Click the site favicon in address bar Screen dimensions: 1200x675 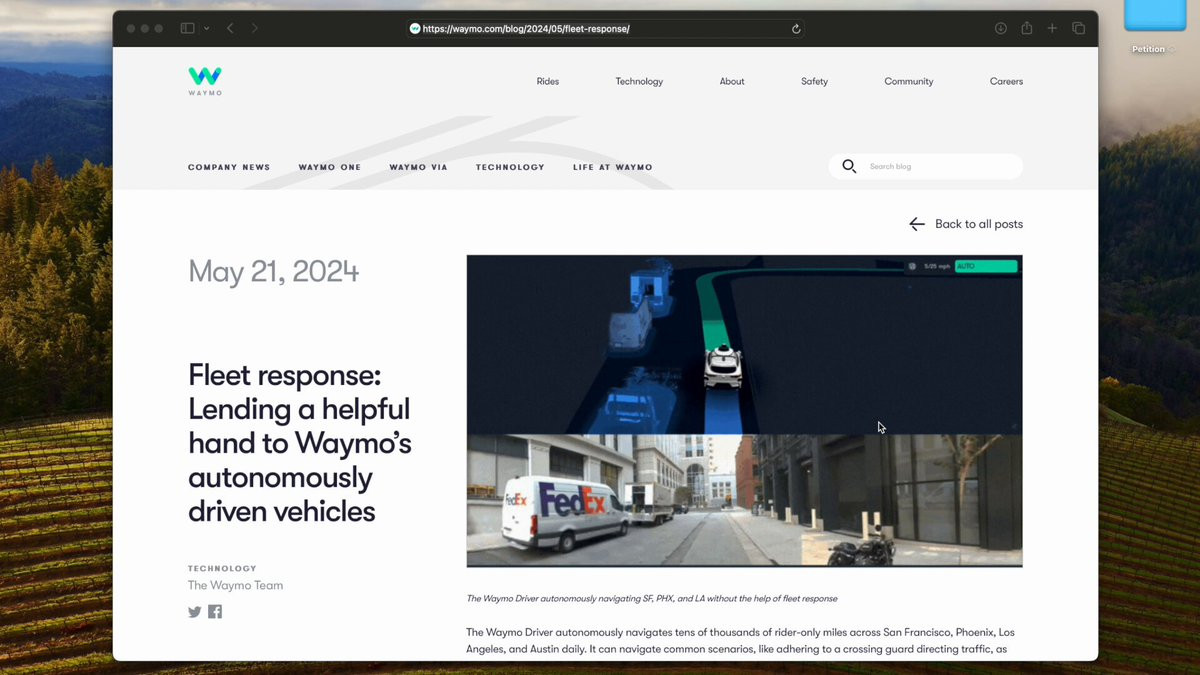pyautogui.click(x=415, y=29)
